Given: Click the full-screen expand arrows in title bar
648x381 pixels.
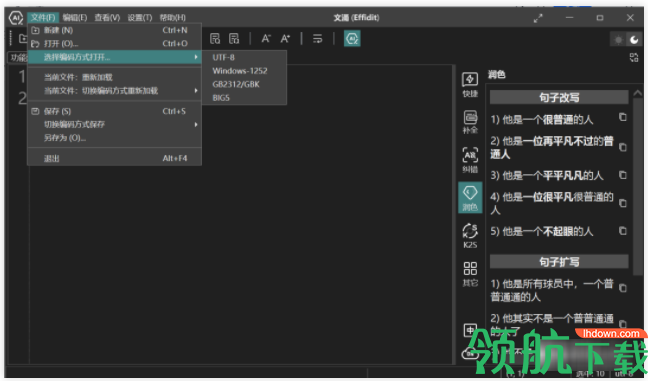Looking at the screenshot, I should (x=538, y=18).
